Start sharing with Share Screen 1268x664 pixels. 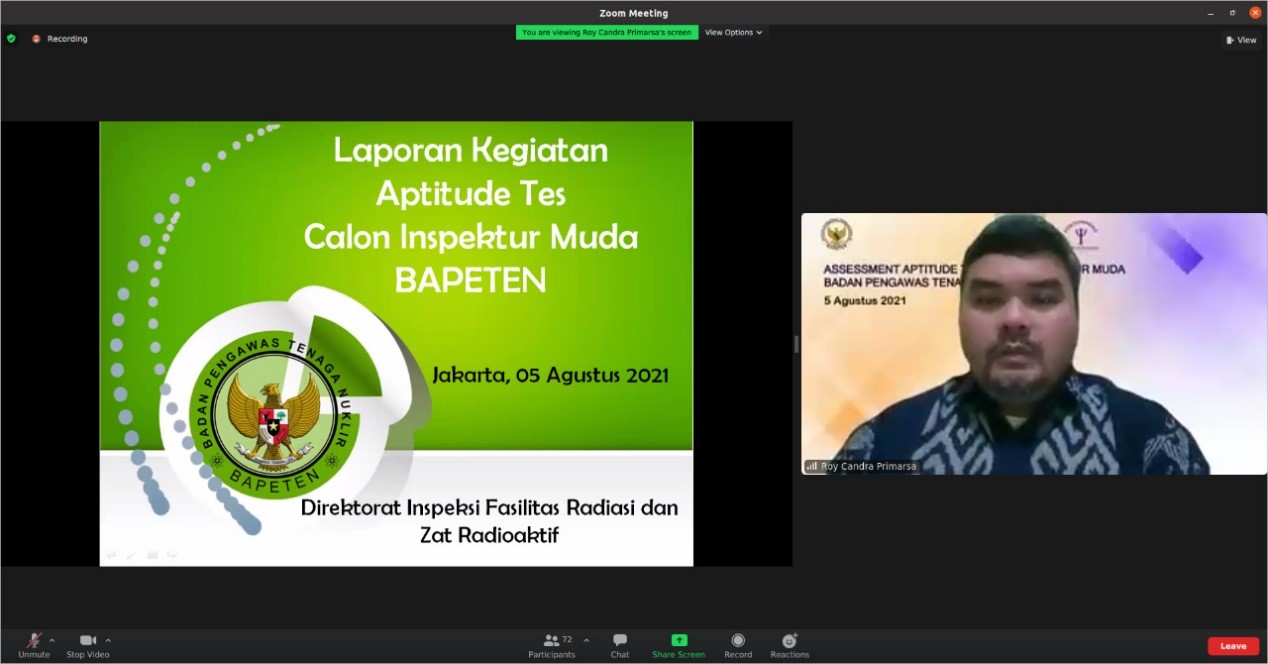(678, 645)
